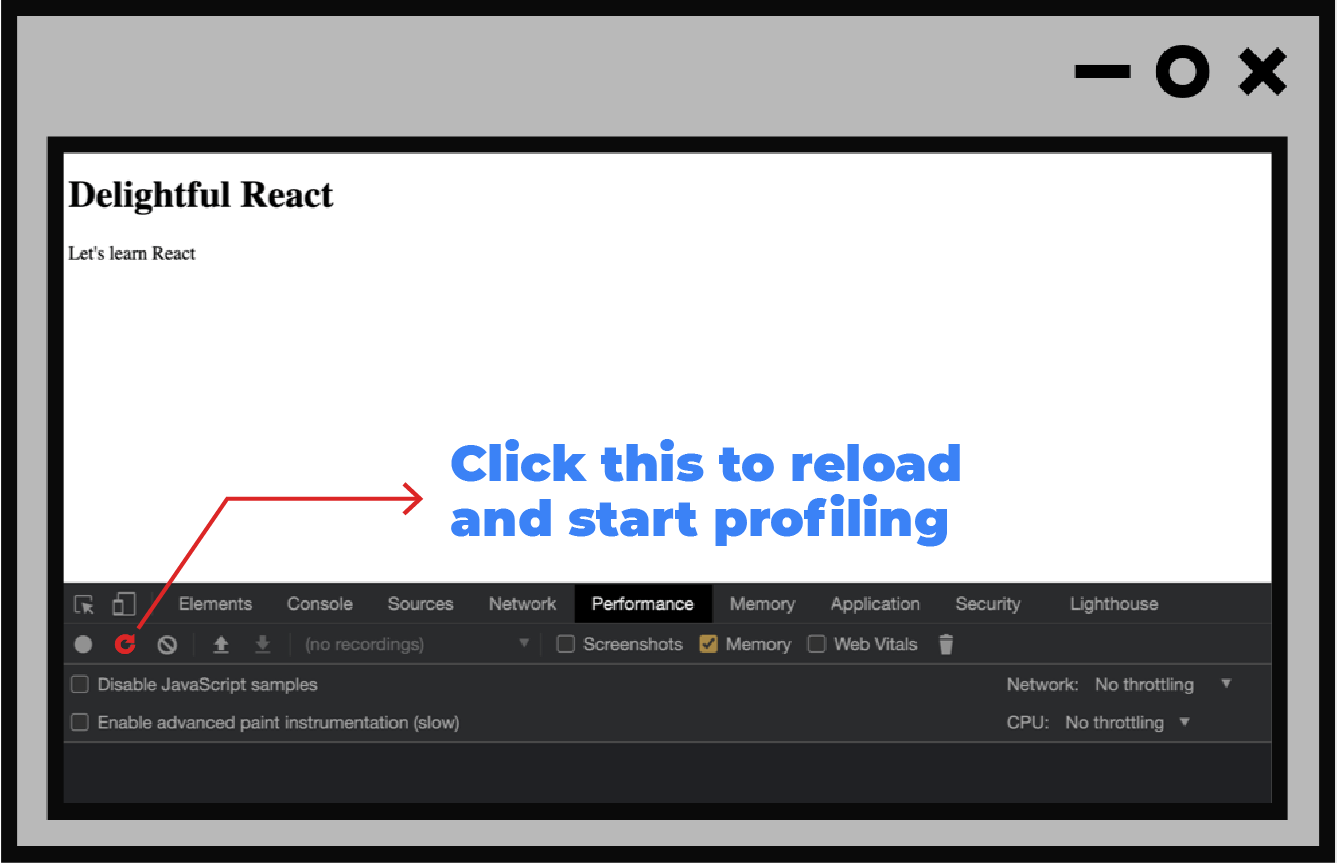
Task: Click the save profile download arrow icon
Action: click(x=262, y=645)
